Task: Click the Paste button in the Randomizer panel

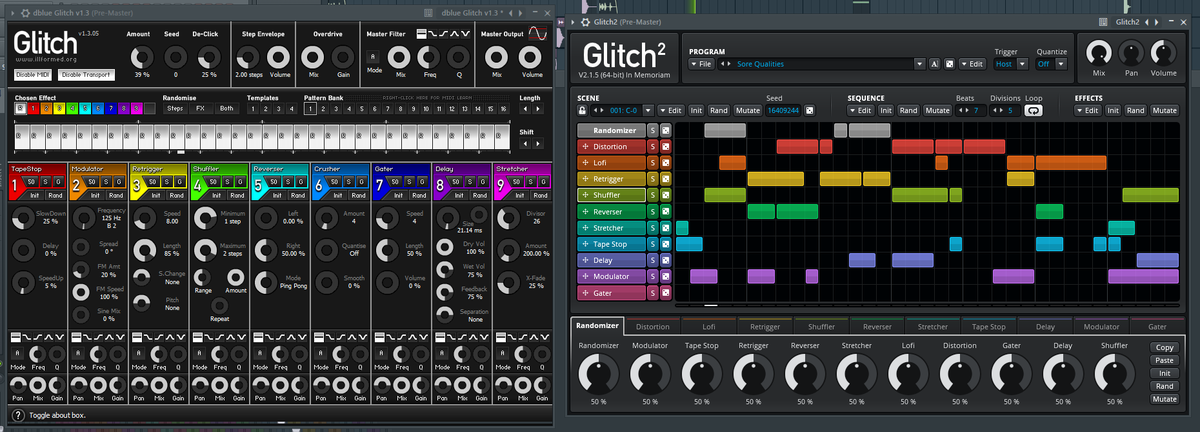Action: (1164, 360)
